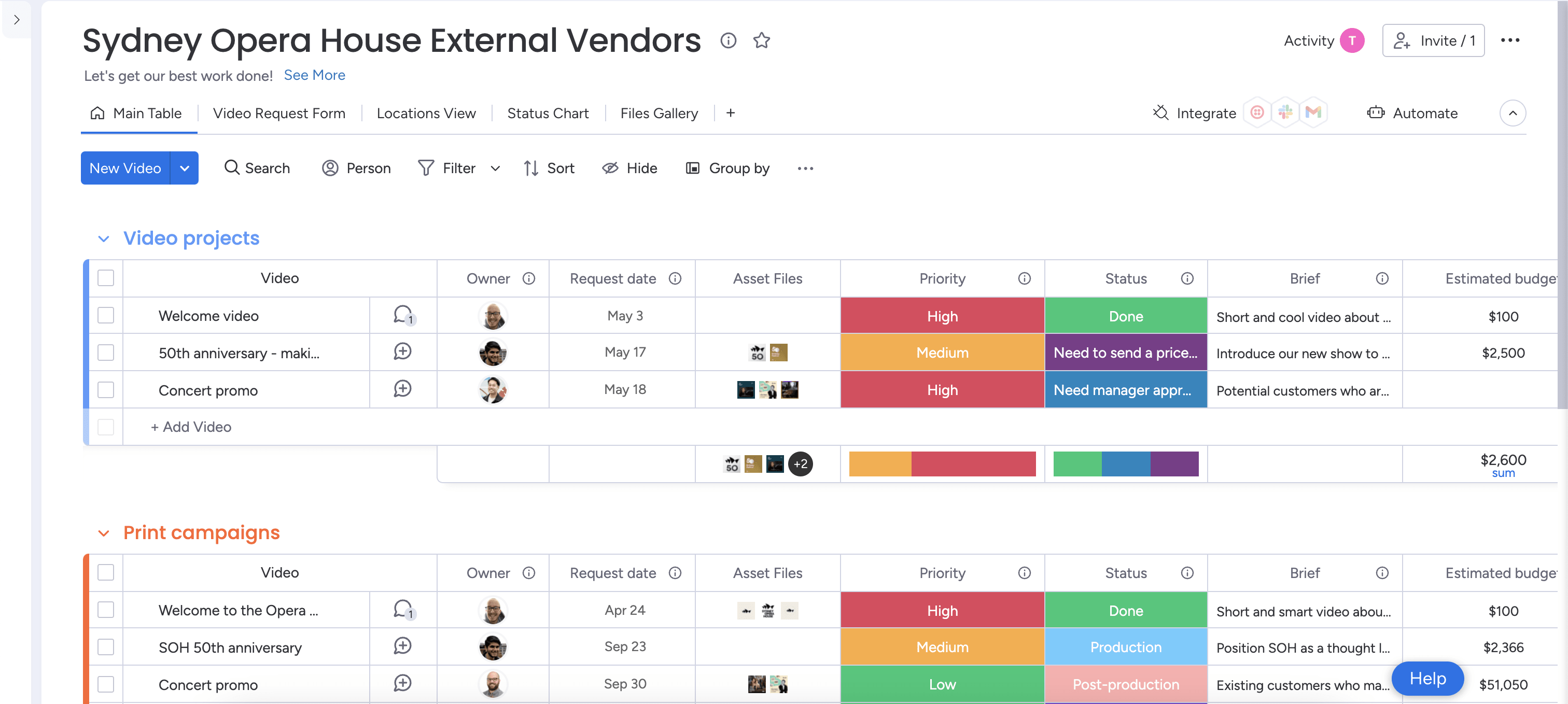Collapse the Print campaigns group
This screenshot has height=704, width=1568.
104,533
